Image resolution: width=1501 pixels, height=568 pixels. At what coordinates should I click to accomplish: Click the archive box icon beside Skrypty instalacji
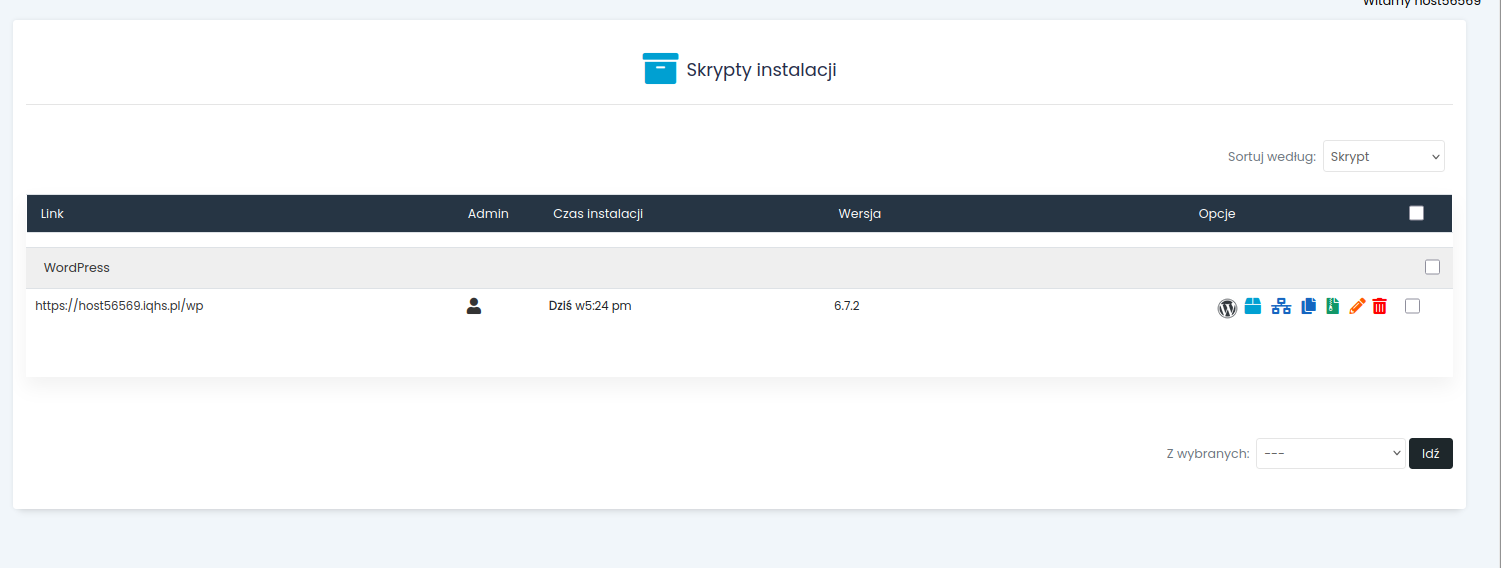(x=660, y=69)
